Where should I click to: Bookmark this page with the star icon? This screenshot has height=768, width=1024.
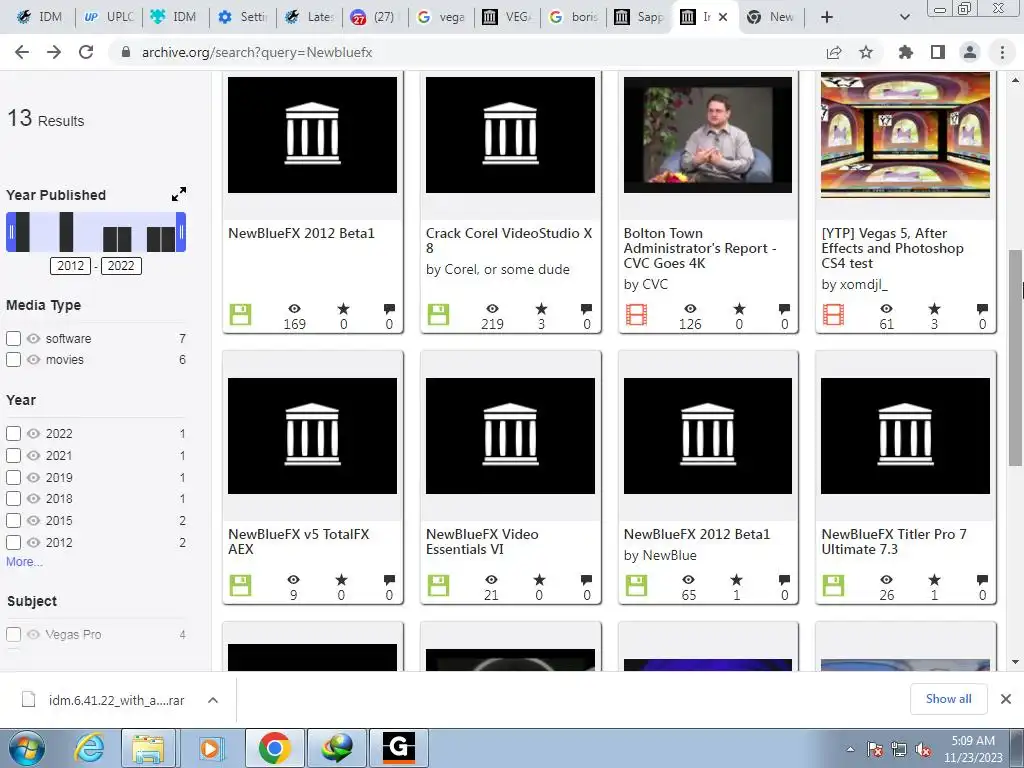tap(865, 52)
